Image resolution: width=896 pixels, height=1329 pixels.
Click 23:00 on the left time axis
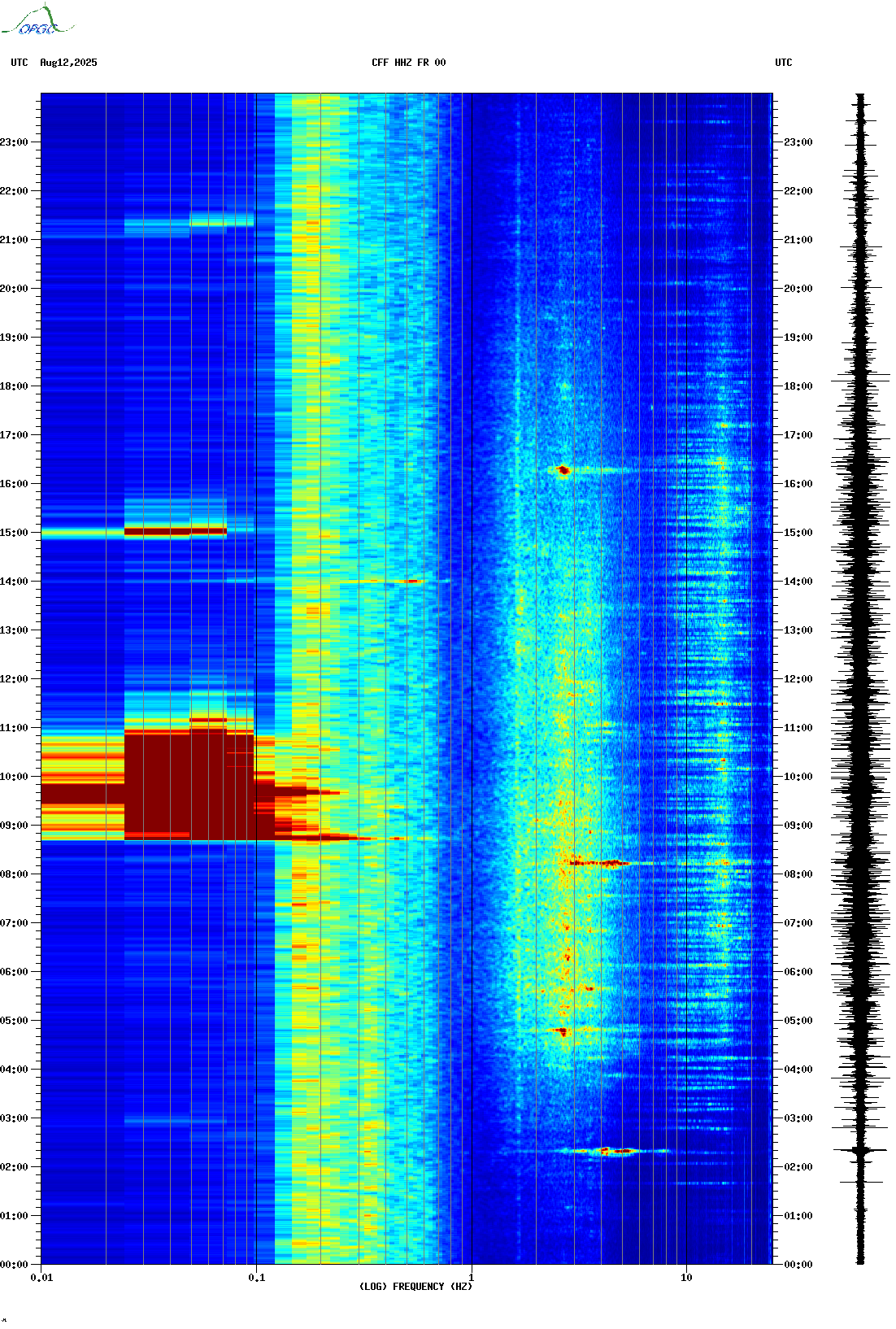coord(14,142)
